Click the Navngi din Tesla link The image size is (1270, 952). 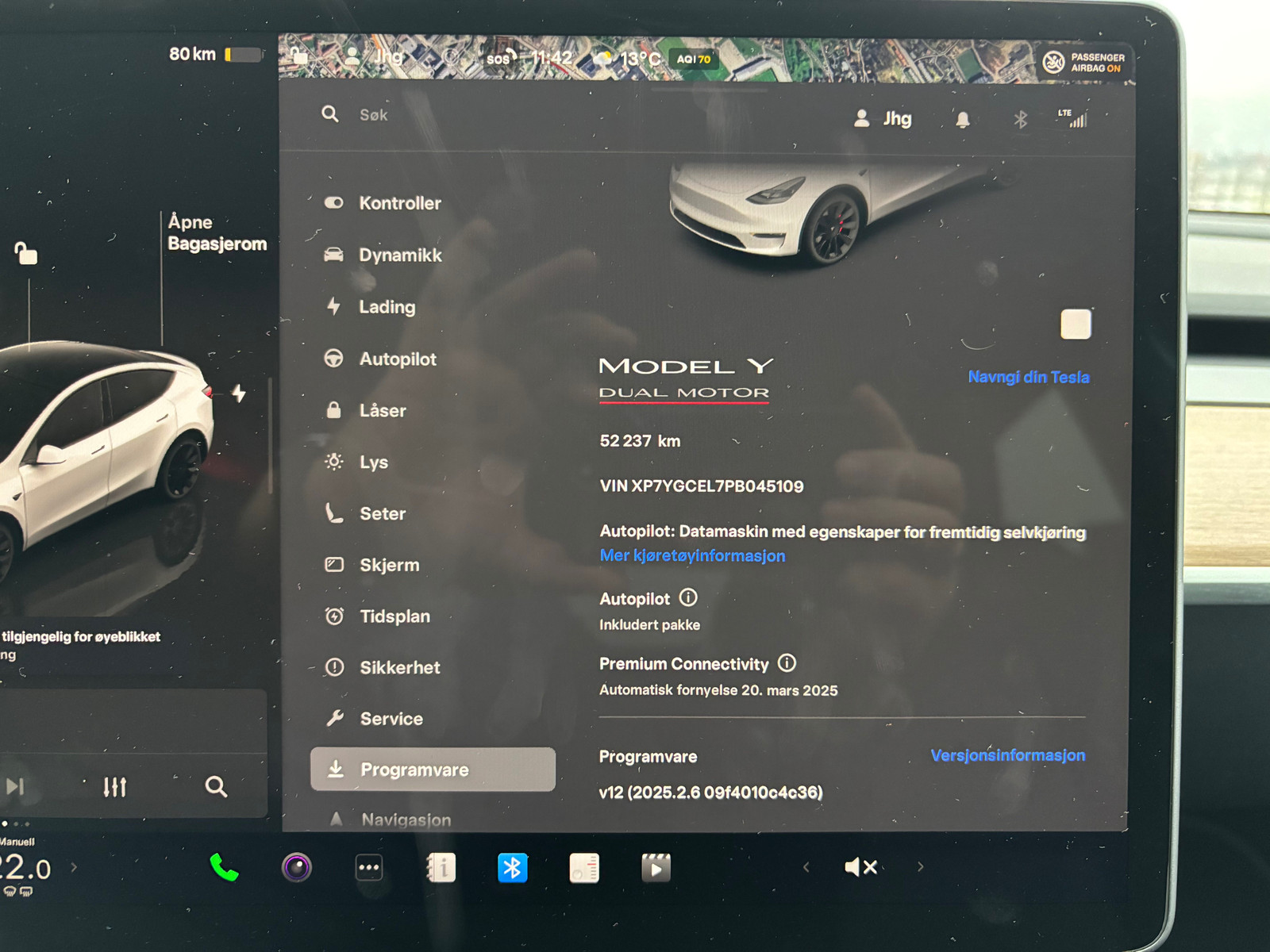1029,378
